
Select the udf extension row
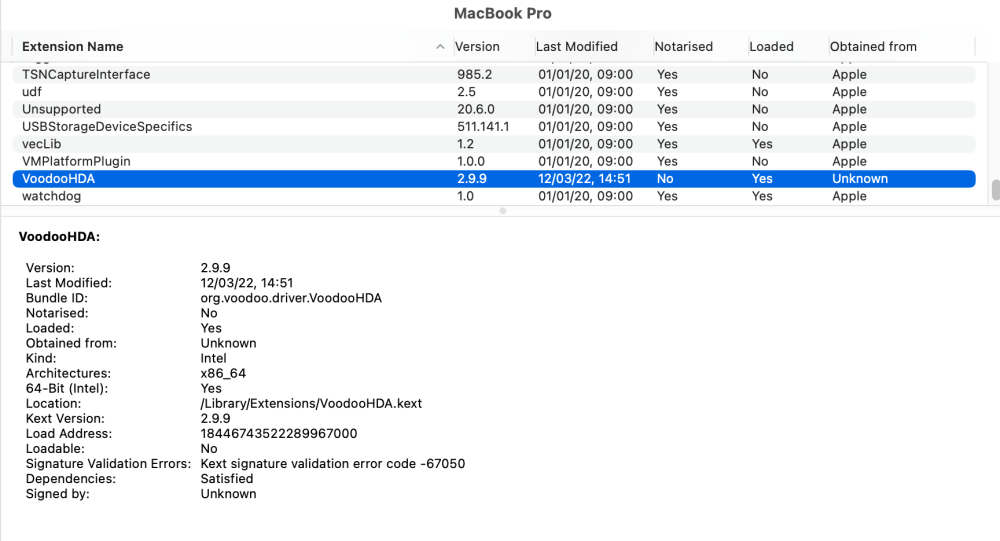494,92
